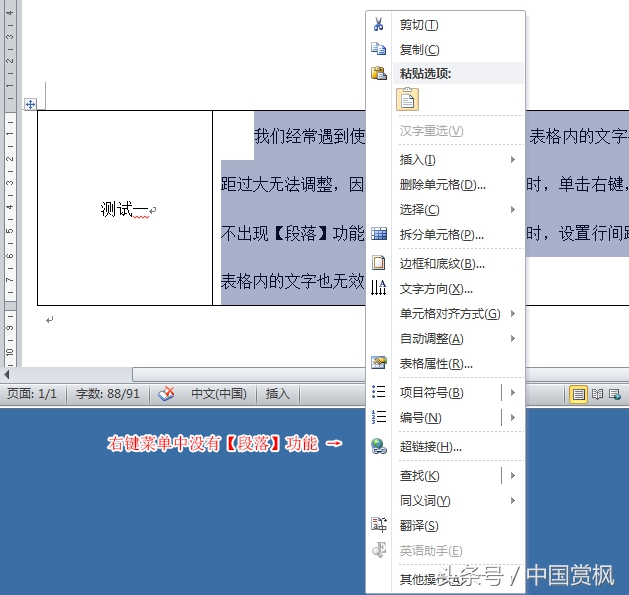Viewport: 629px width, 595px height.
Task: Click the text 表格内的文字也无效
Action: tap(292, 281)
